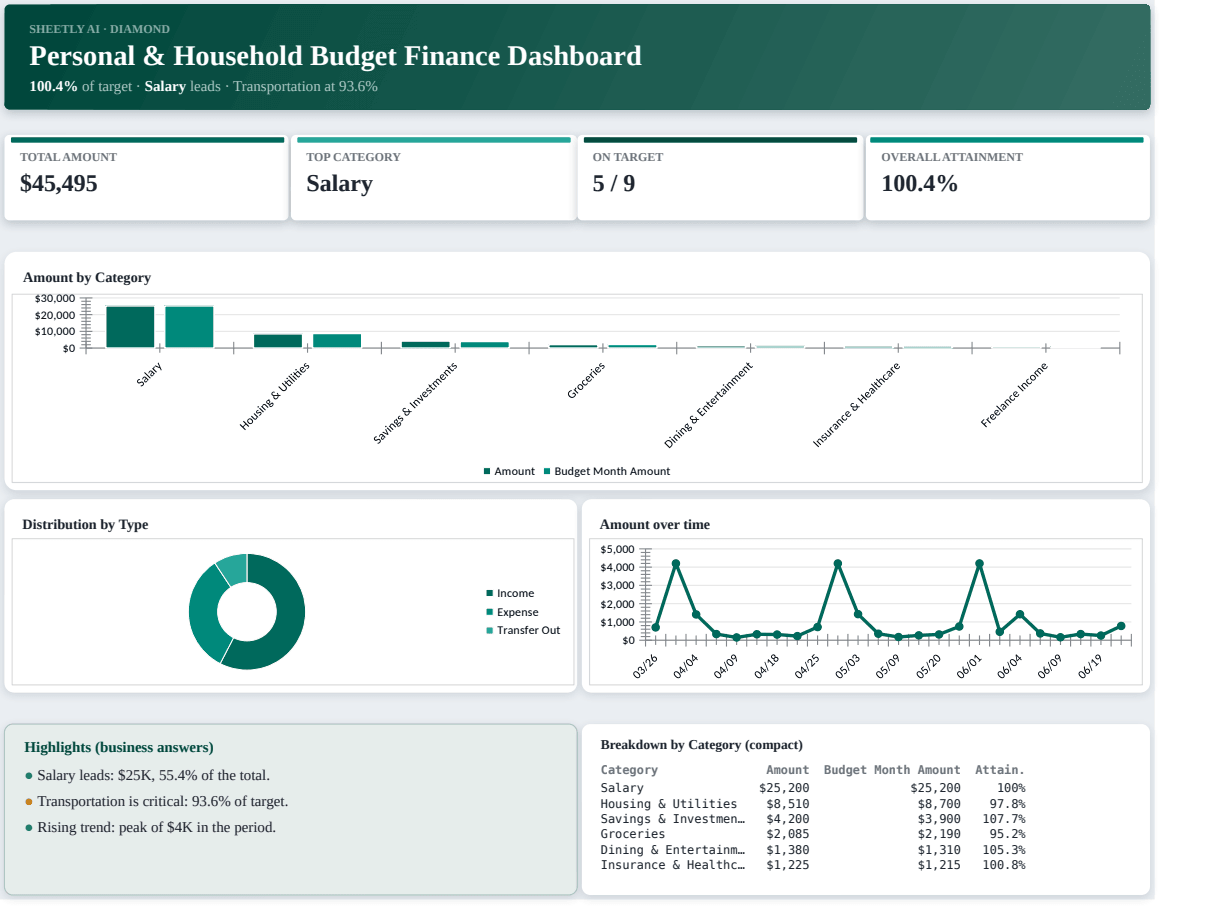Select the Groceries row name in breakdown table
Viewport: 1227px width, 922px height.
pyautogui.click(x=632, y=834)
